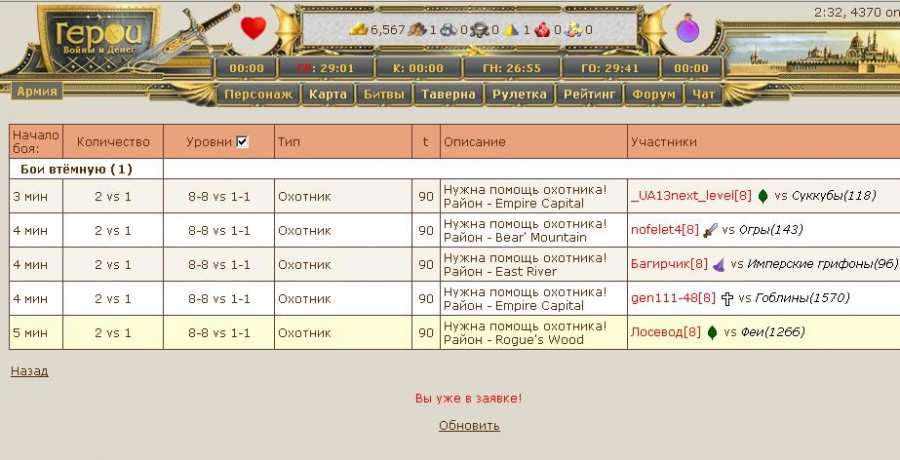Click the Назад link
900x460 pixels.
[29, 371]
